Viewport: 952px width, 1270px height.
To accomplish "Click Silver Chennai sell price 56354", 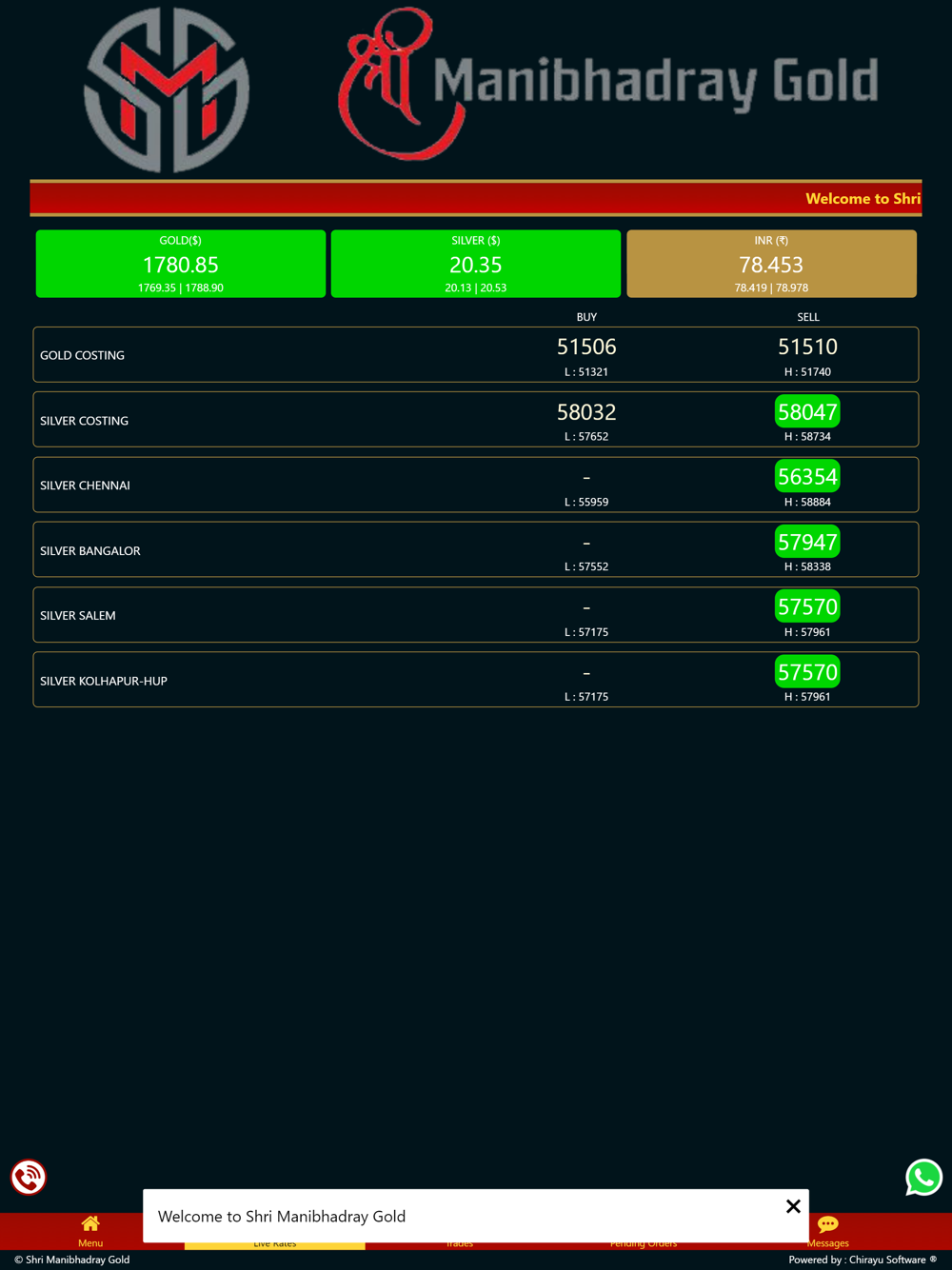I will [807, 477].
